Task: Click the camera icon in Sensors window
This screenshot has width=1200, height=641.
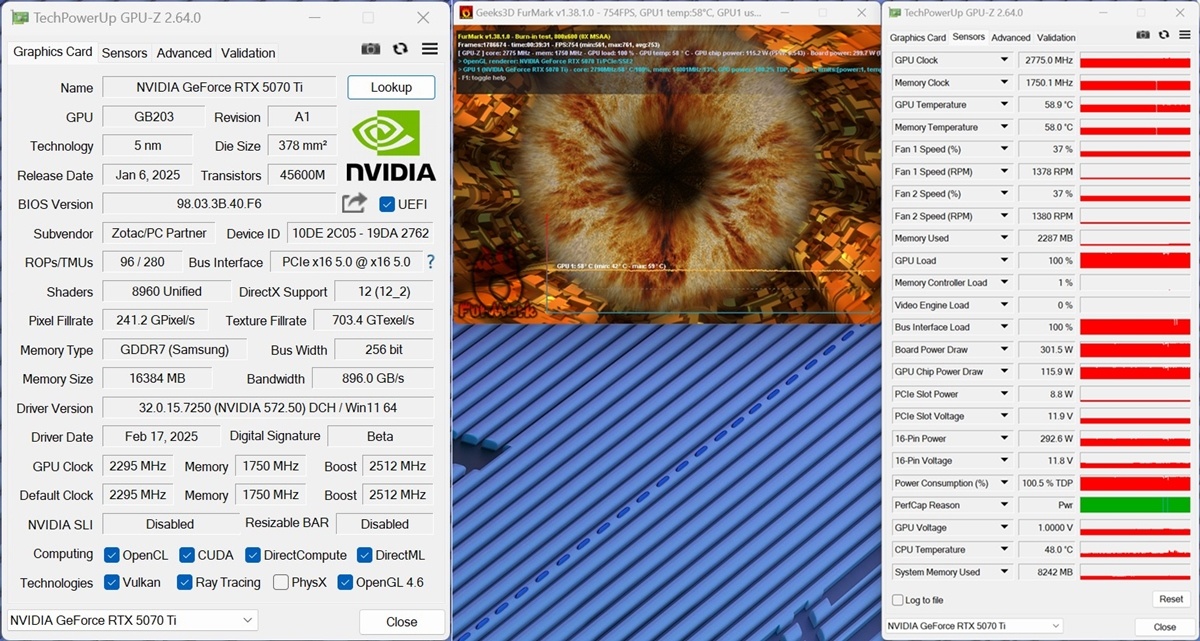Action: [x=1143, y=35]
